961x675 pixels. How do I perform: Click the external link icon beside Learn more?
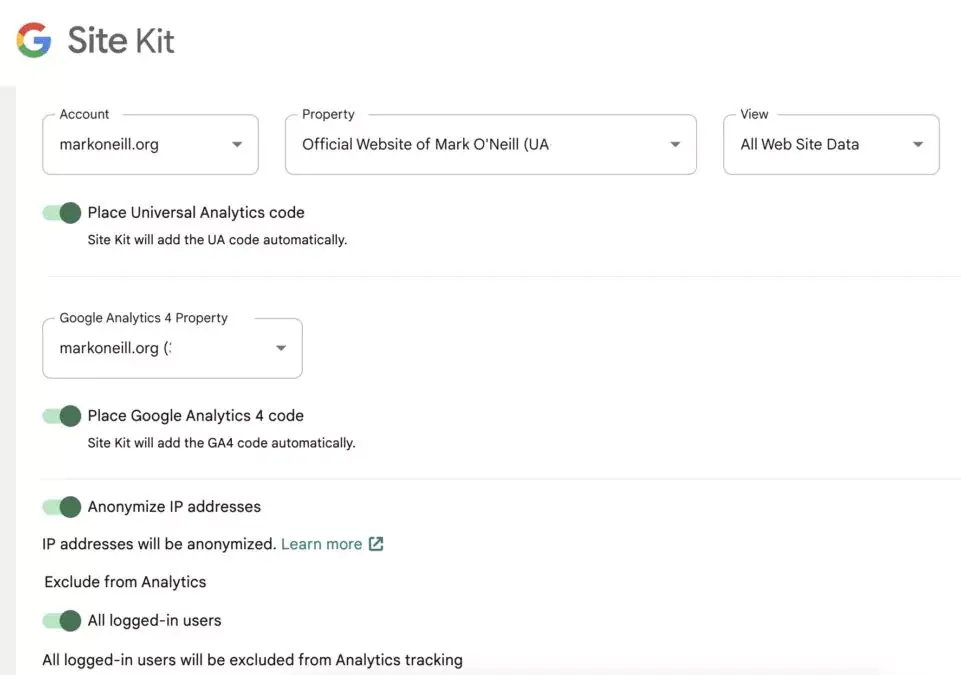[375, 543]
